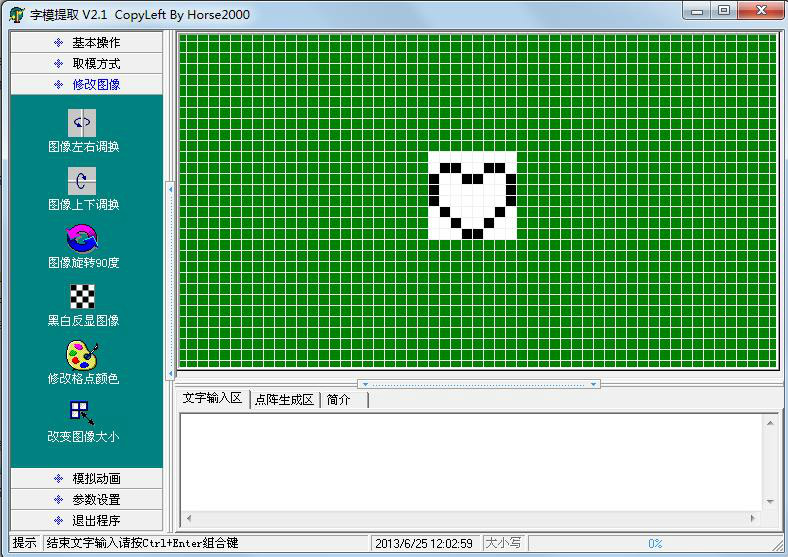Switch to the 简介 tab
This screenshot has width=788, height=557.
pos(339,399)
